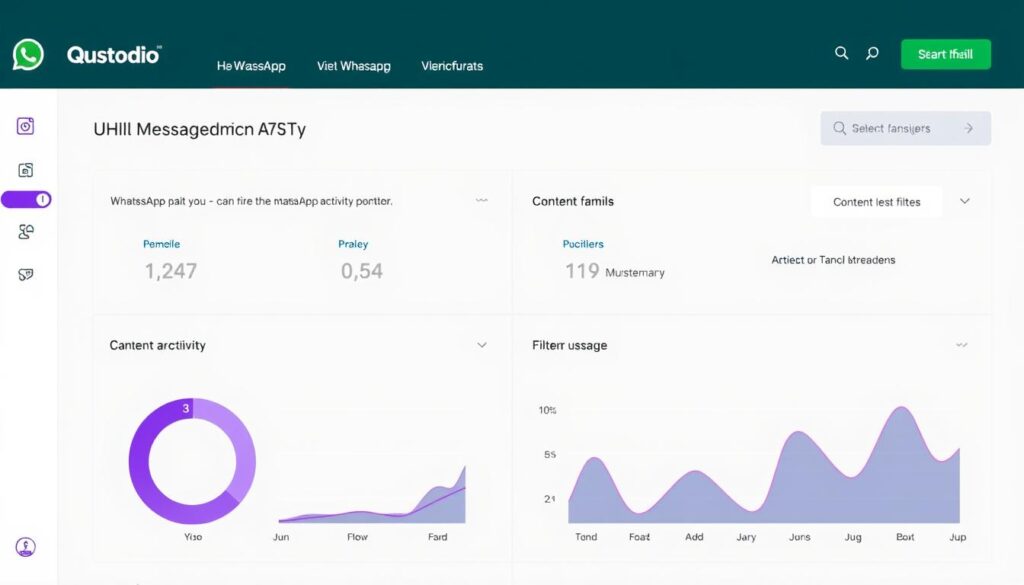Viewport: 1024px width, 585px height.
Task: Expand the Filterr ussage panel chevron
Action: (961, 345)
